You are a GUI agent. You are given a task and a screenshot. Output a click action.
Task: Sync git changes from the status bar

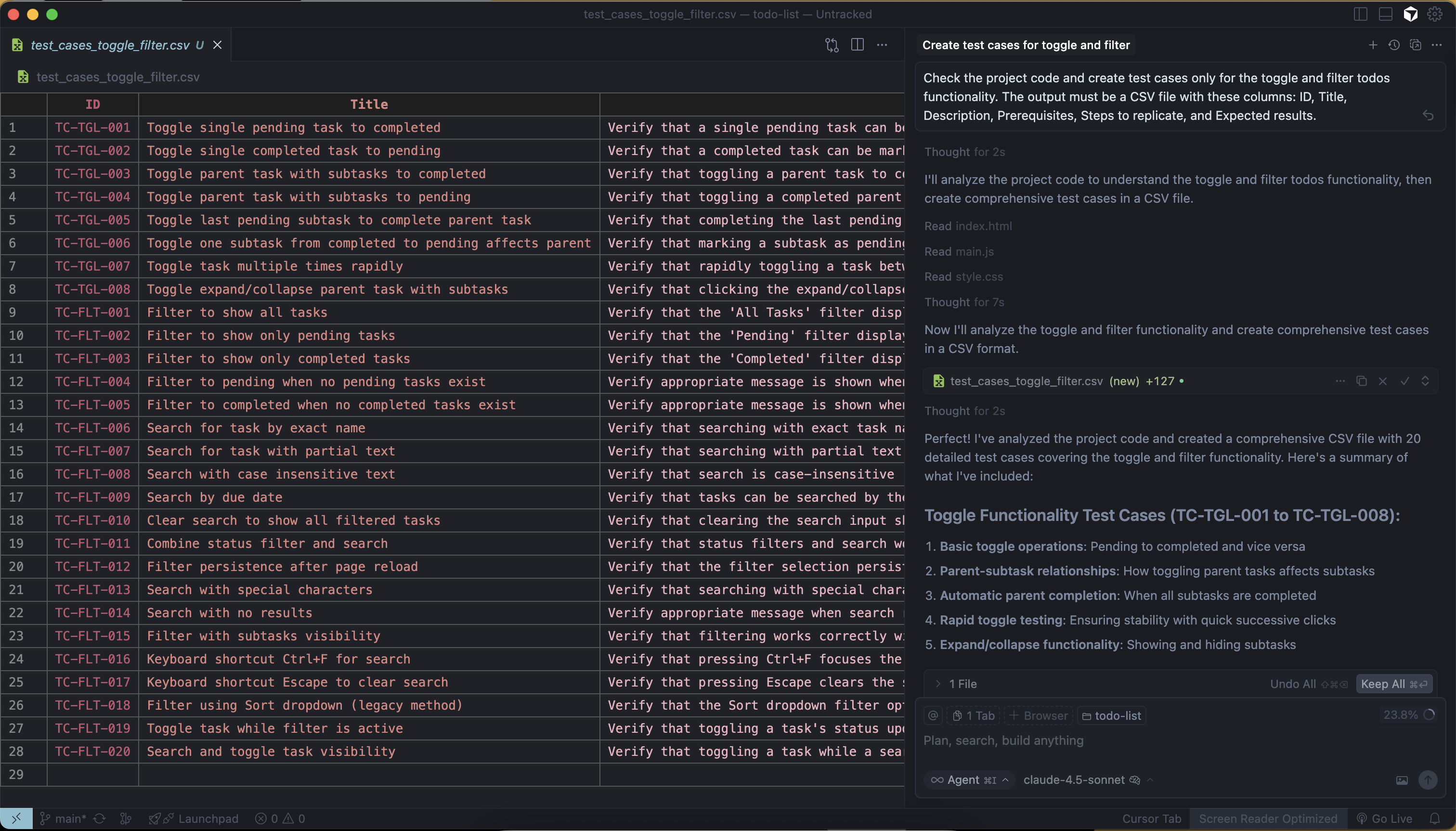tap(99, 818)
